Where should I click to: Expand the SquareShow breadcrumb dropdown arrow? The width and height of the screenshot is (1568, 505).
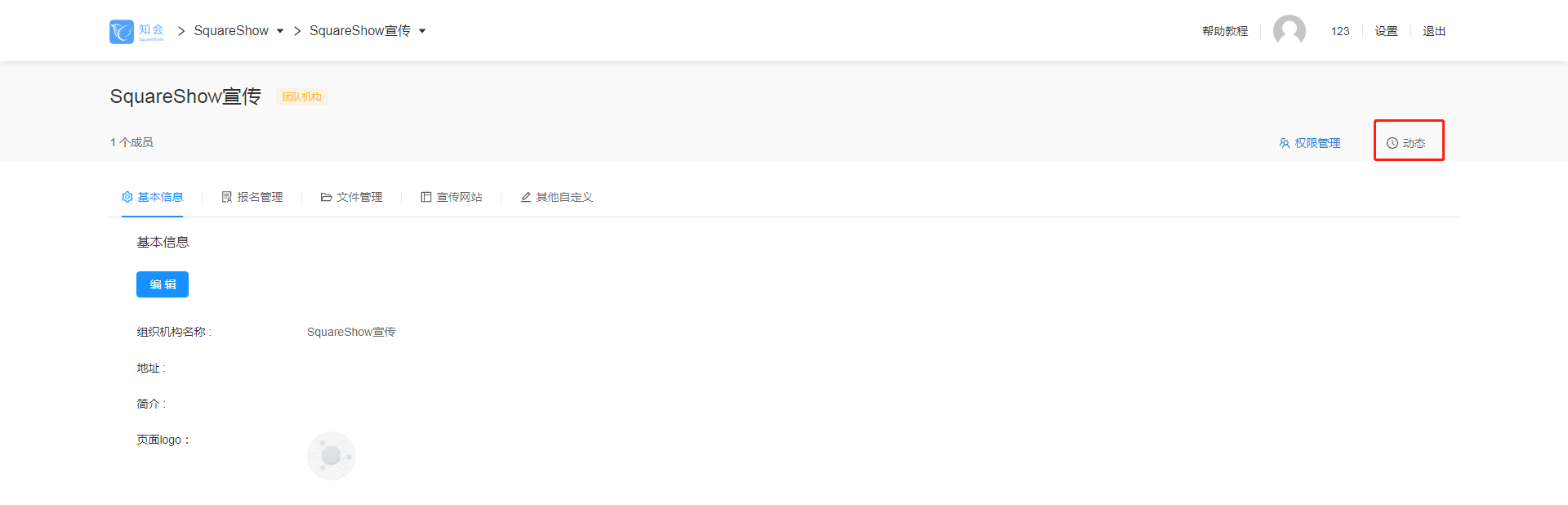(280, 31)
